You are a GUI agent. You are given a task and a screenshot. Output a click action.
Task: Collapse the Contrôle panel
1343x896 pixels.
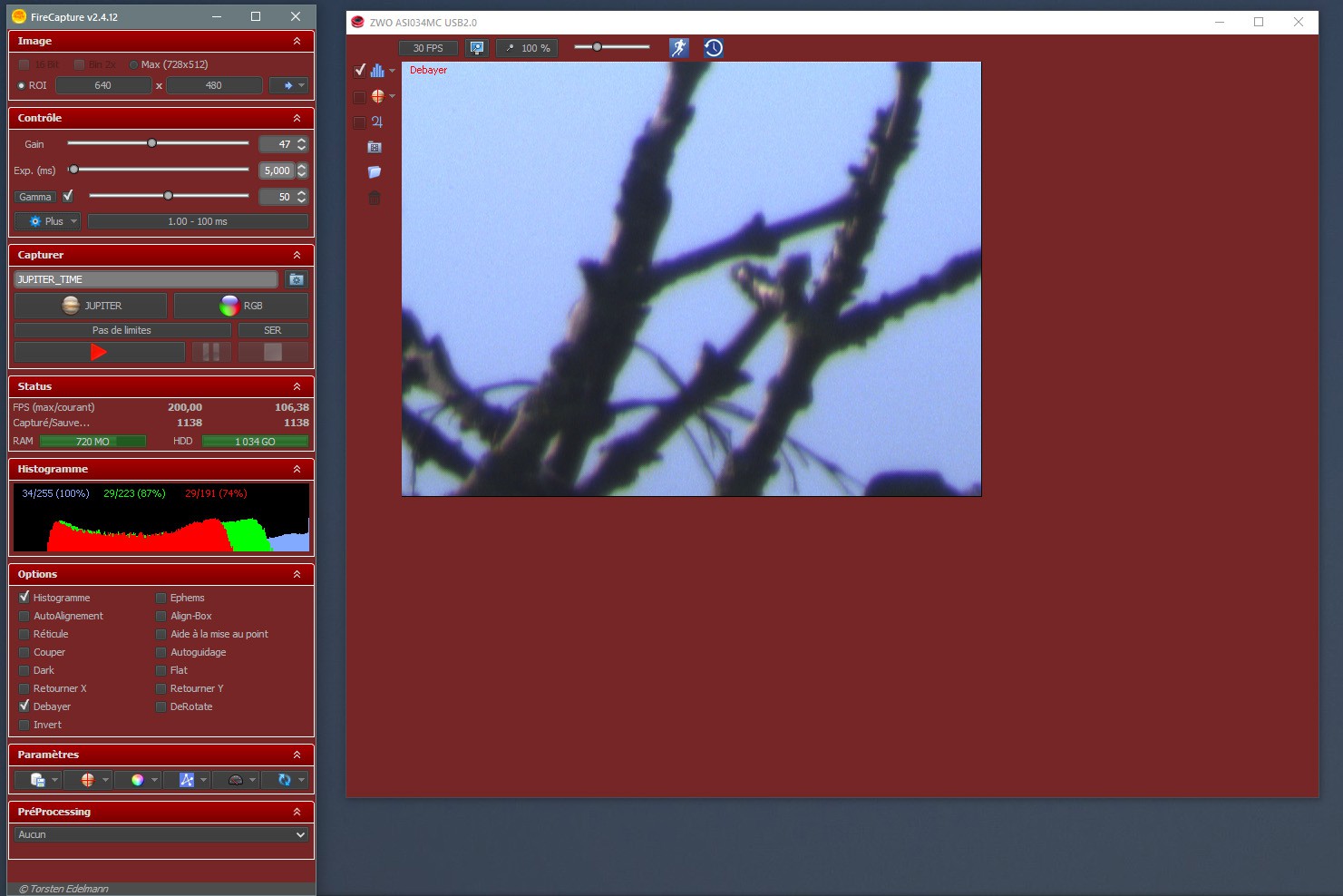point(297,118)
